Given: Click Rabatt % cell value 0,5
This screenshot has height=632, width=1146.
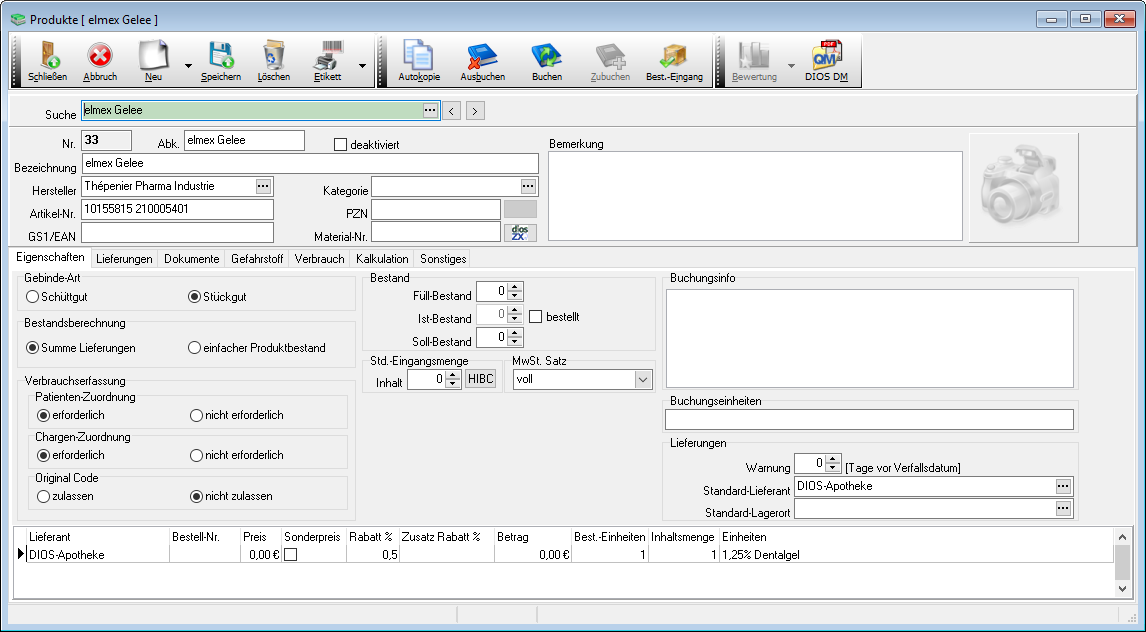Looking at the screenshot, I should [373, 555].
